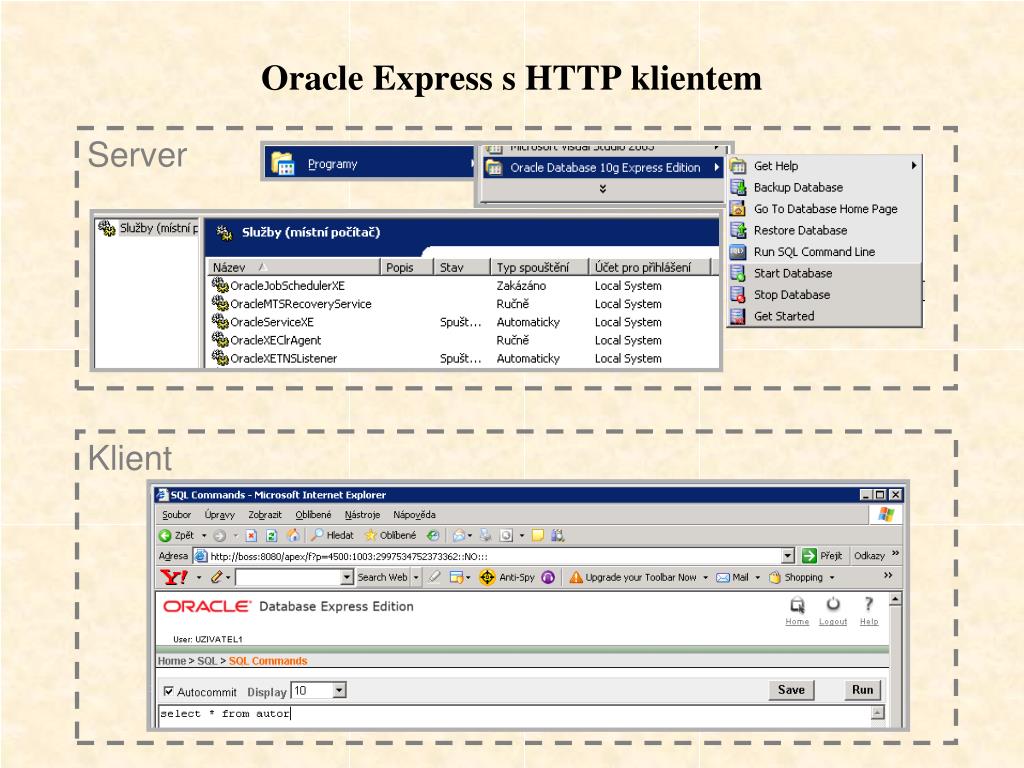Sort services by Název column header
The width and height of the screenshot is (1024, 768).
click(294, 267)
